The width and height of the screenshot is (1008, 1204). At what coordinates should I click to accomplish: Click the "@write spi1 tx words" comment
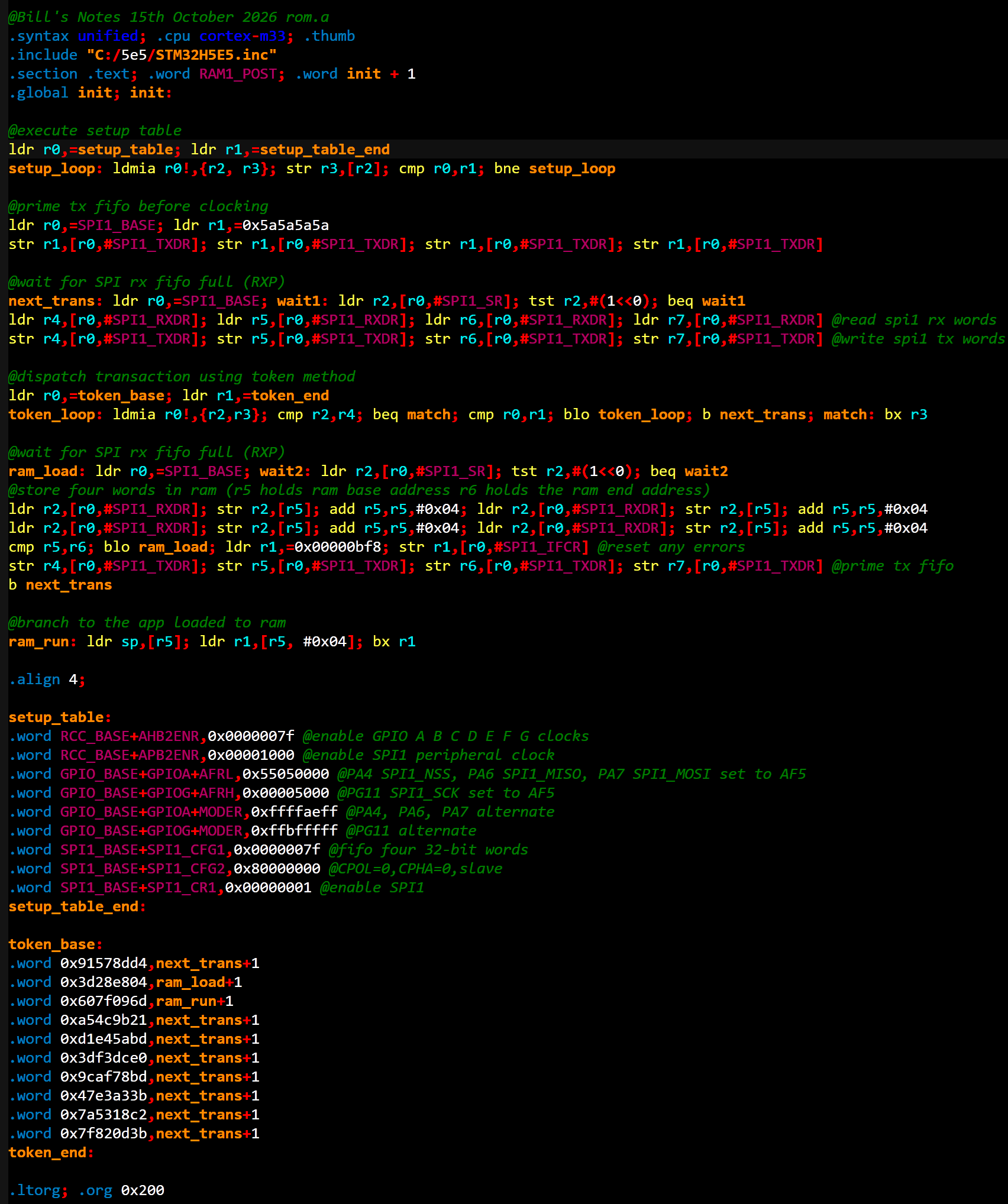pos(918,339)
